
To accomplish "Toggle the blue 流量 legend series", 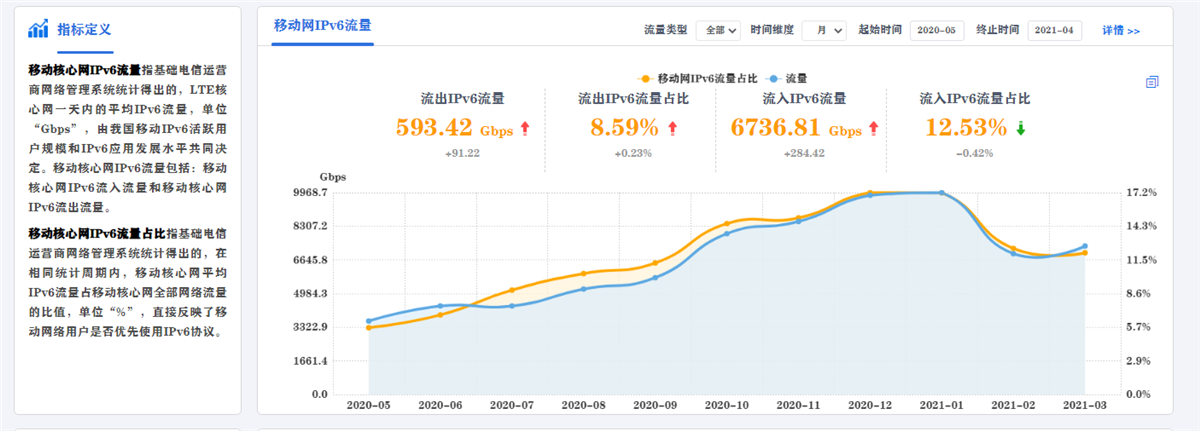I will click(x=789, y=77).
